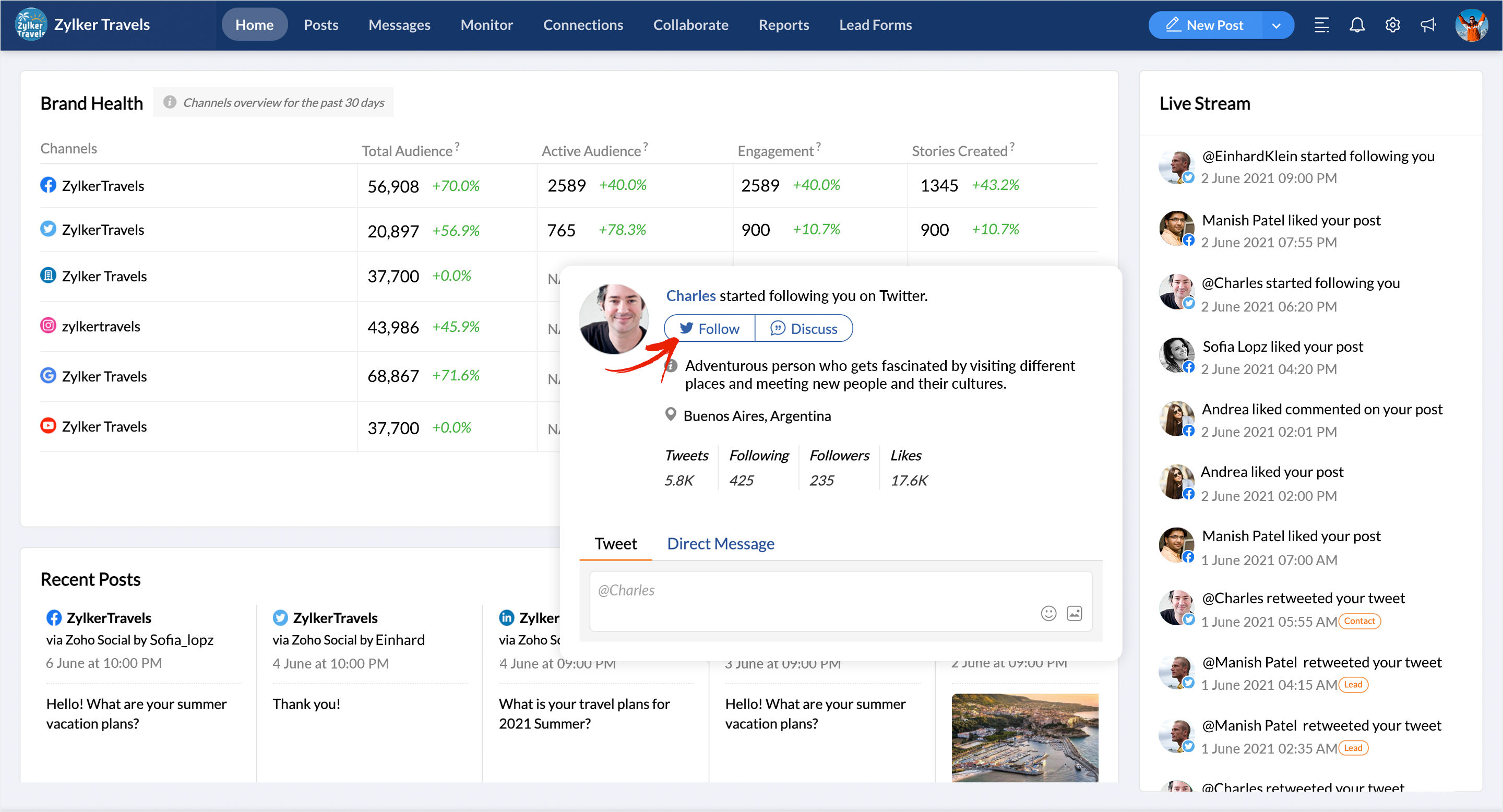Expand the New Post dropdown arrow

tap(1276, 26)
